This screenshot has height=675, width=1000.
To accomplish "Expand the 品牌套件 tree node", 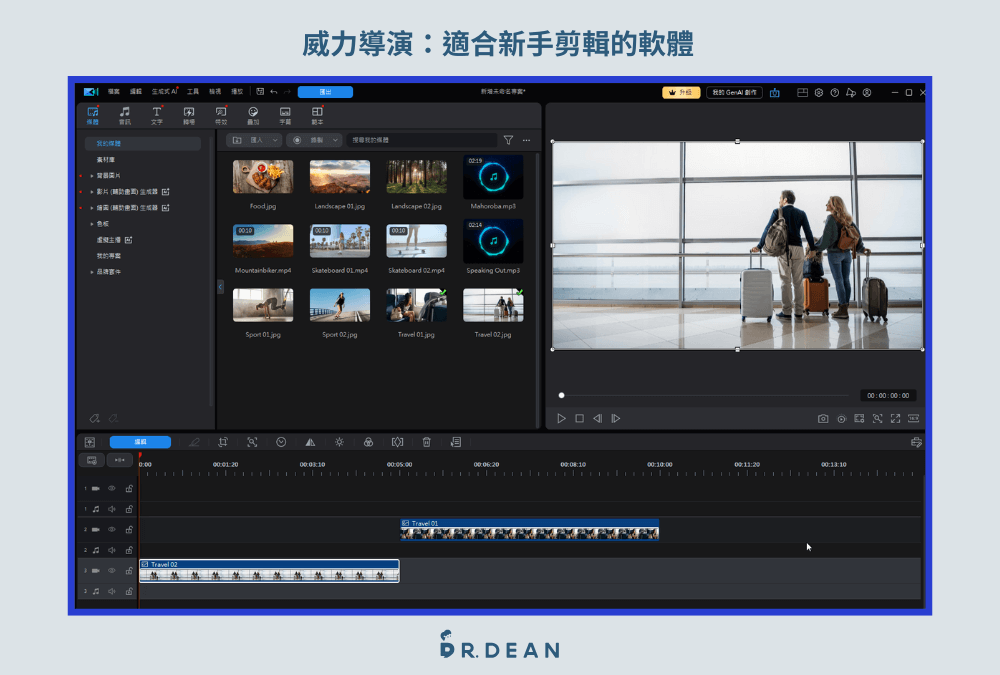I will [x=92, y=272].
